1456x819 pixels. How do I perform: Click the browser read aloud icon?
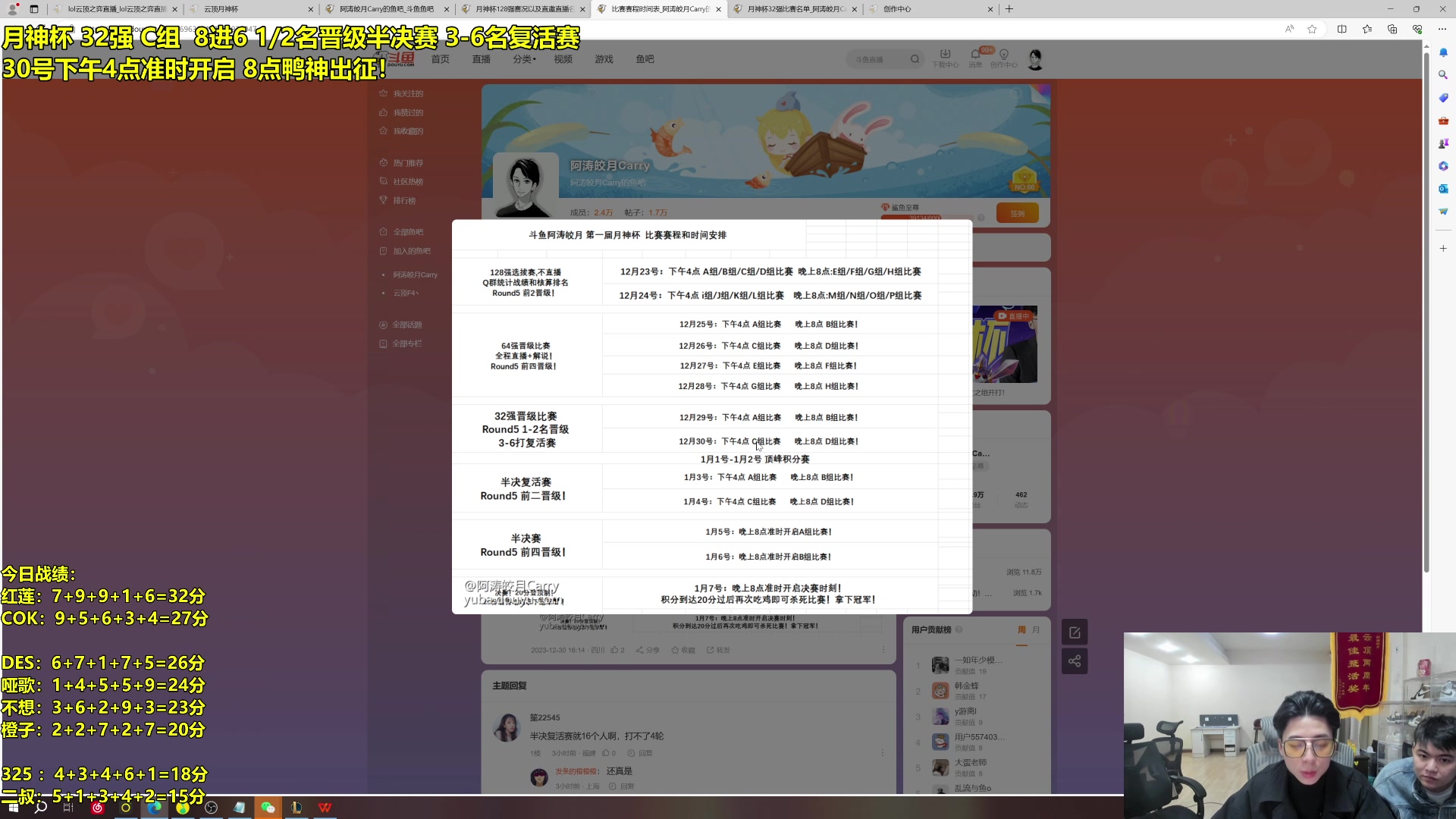tap(1289, 29)
